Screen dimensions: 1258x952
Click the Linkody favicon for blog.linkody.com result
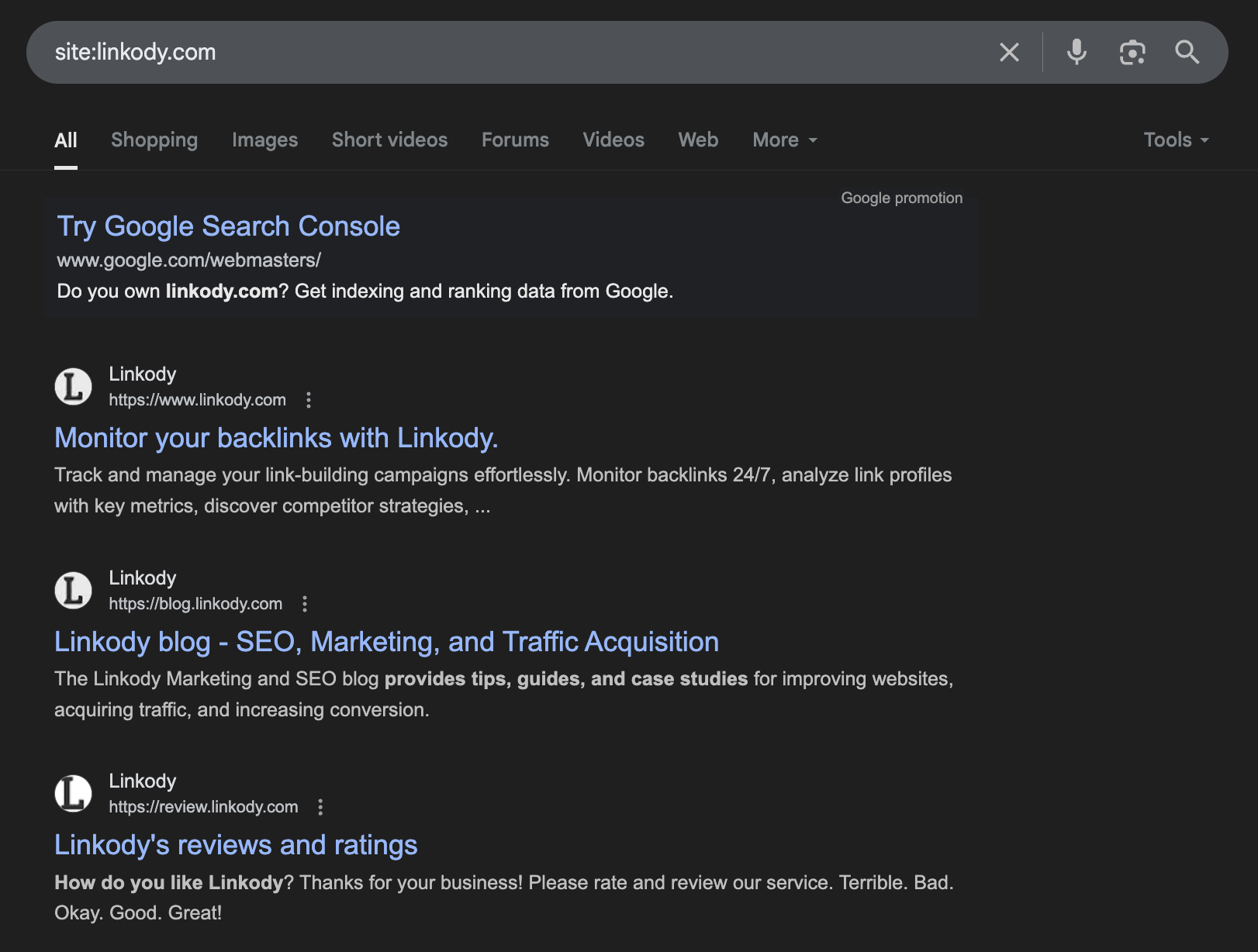point(74,590)
